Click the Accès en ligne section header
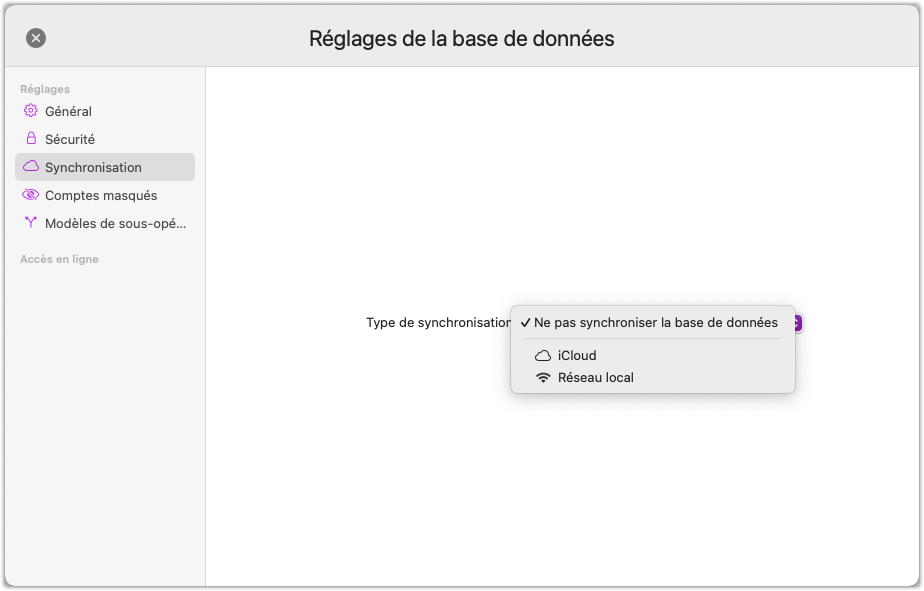 [x=60, y=259]
